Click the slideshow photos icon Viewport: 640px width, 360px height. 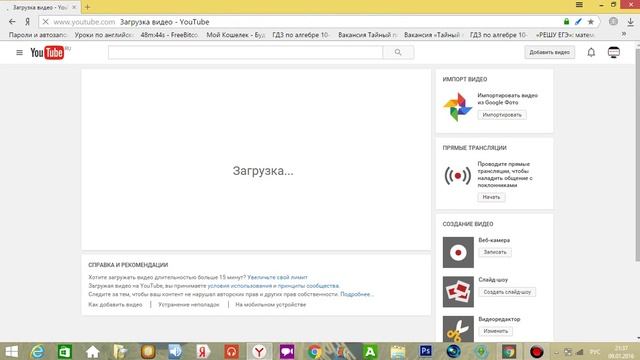[x=458, y=292]
